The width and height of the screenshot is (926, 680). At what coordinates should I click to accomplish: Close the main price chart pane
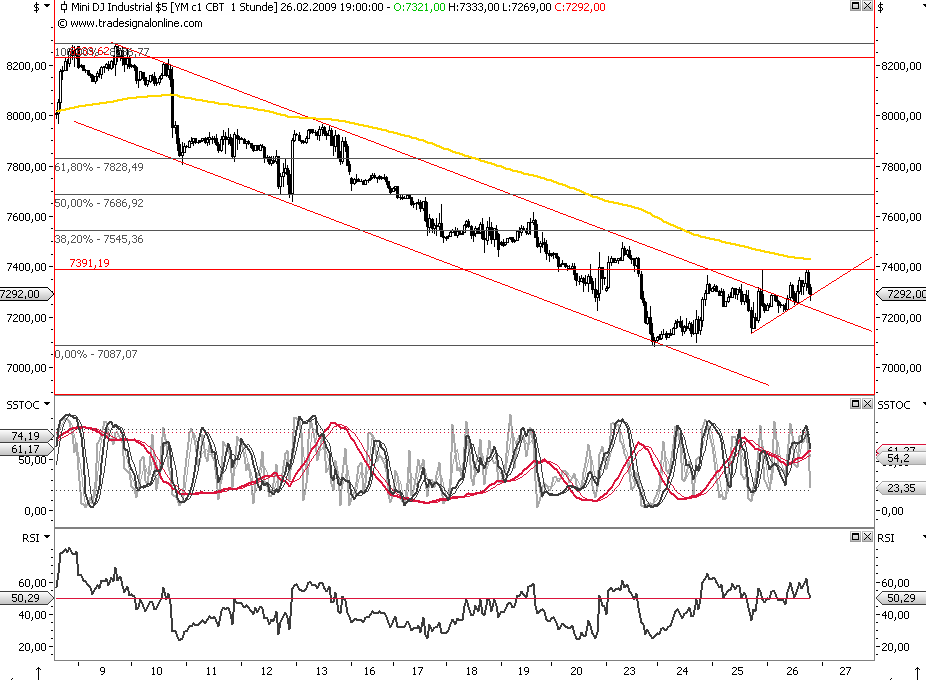867,5
